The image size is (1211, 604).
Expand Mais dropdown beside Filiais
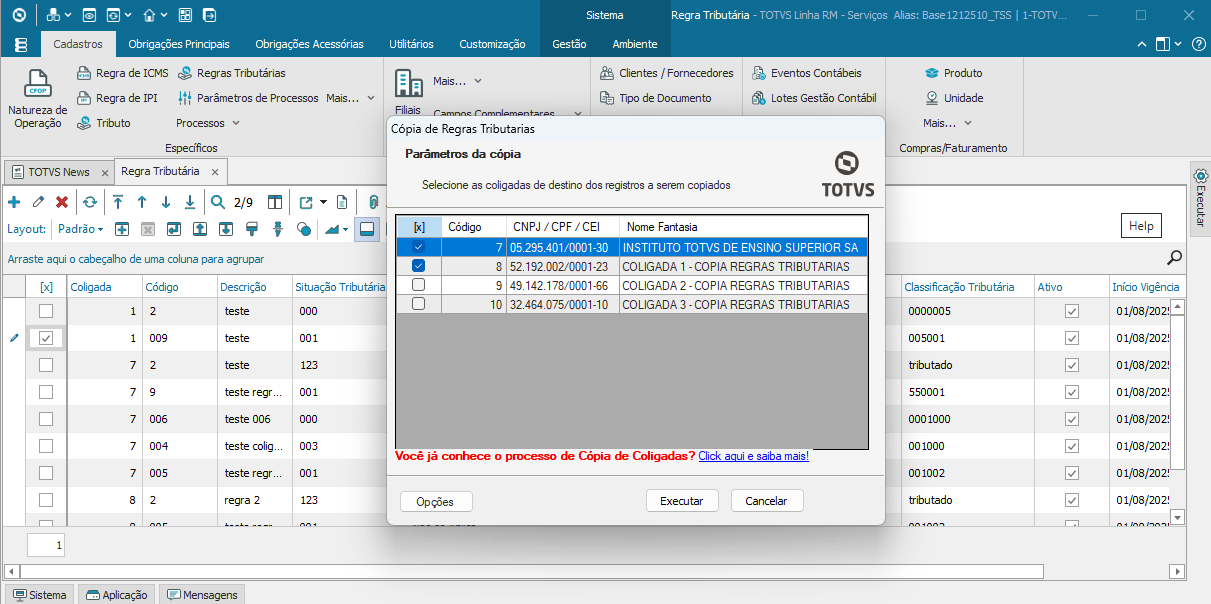tap(457, 81)
